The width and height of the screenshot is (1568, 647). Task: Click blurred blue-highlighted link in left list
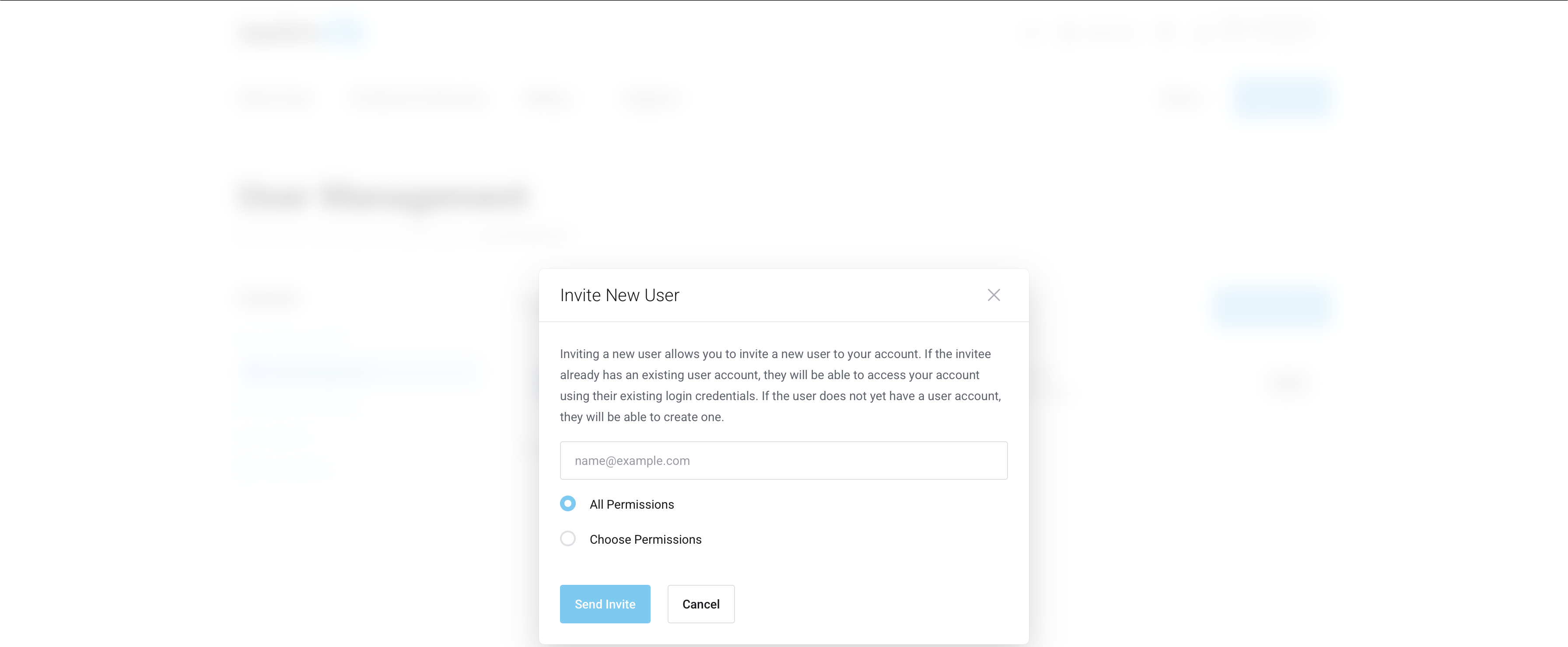pyautogui.click(x=360, y=371)
